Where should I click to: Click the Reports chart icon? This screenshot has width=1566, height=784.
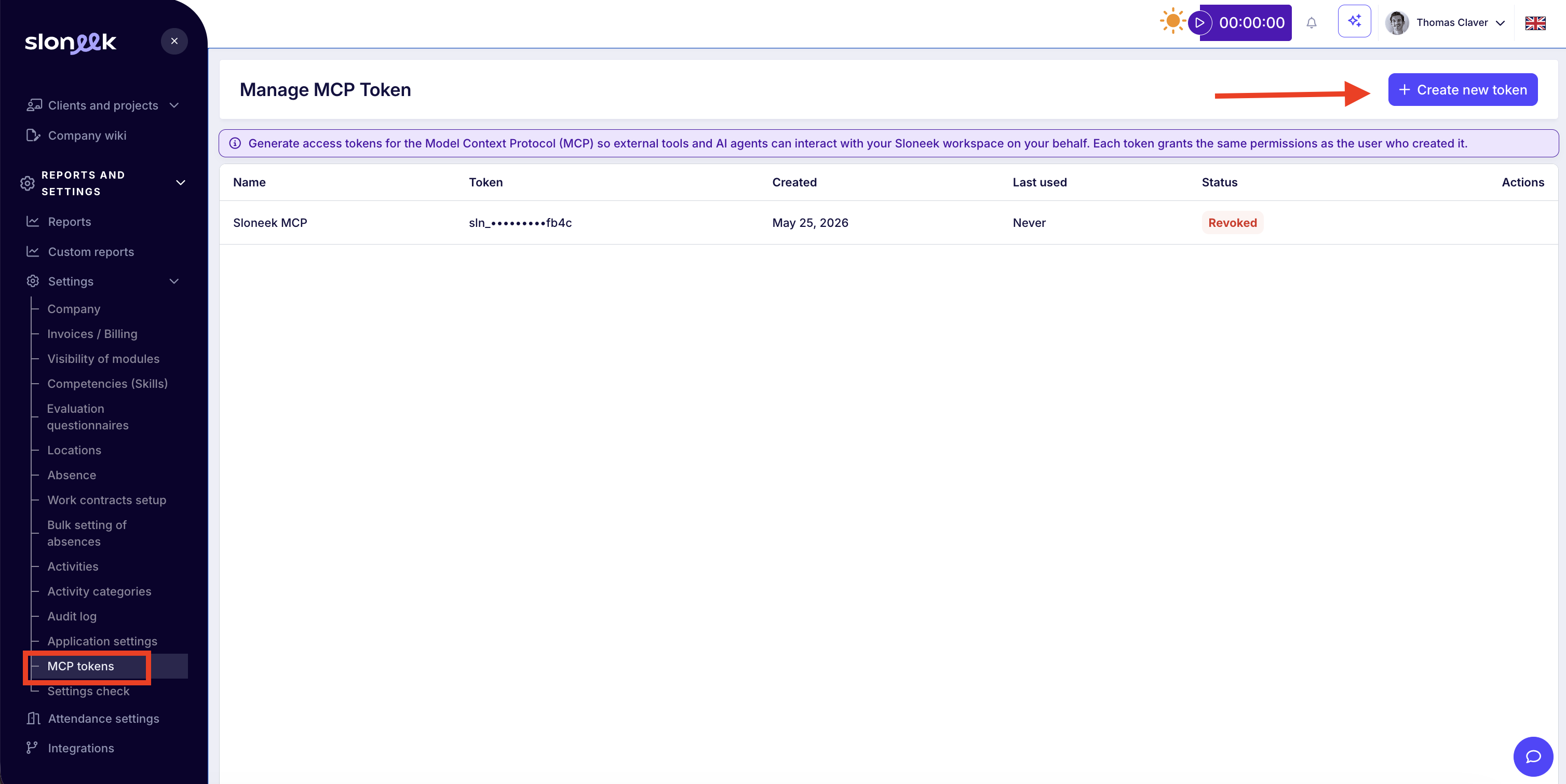coord(33,221)
